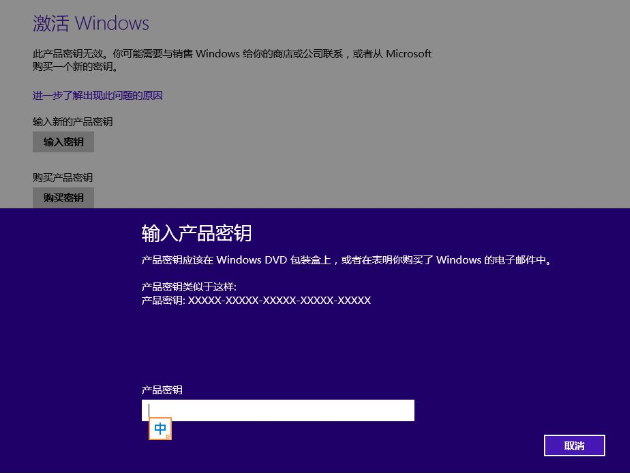Focus the 产品密钥 text input box
The image size is (630, 473).
(278, 410)
